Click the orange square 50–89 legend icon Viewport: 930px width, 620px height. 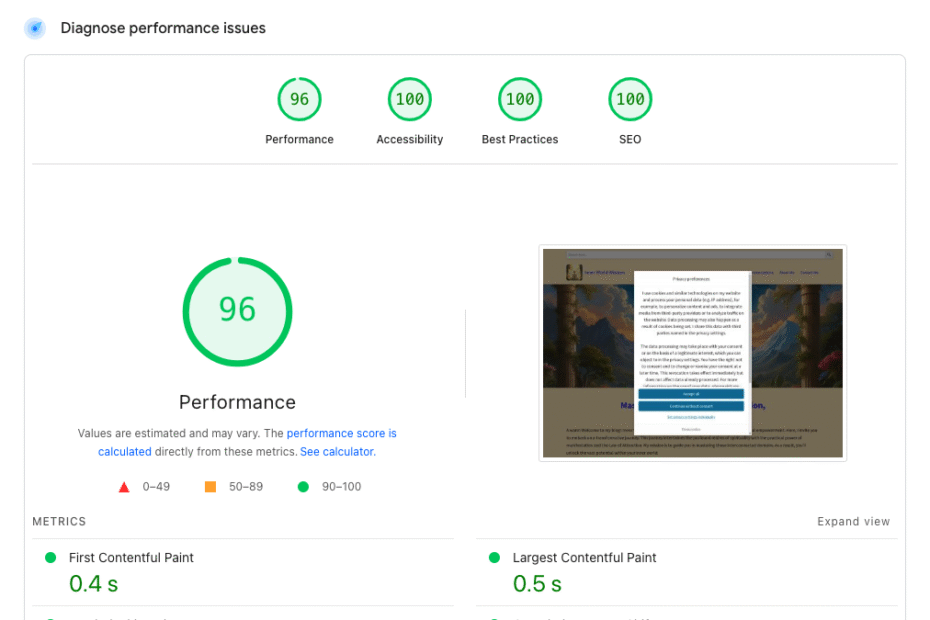211,487
